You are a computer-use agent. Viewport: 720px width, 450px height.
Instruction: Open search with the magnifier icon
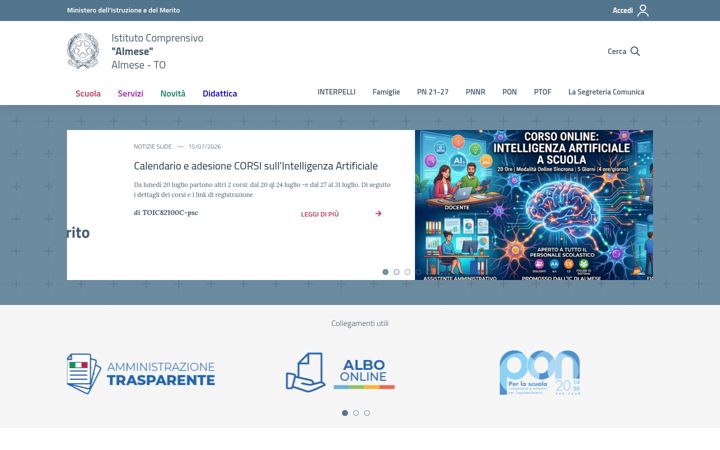635,51
